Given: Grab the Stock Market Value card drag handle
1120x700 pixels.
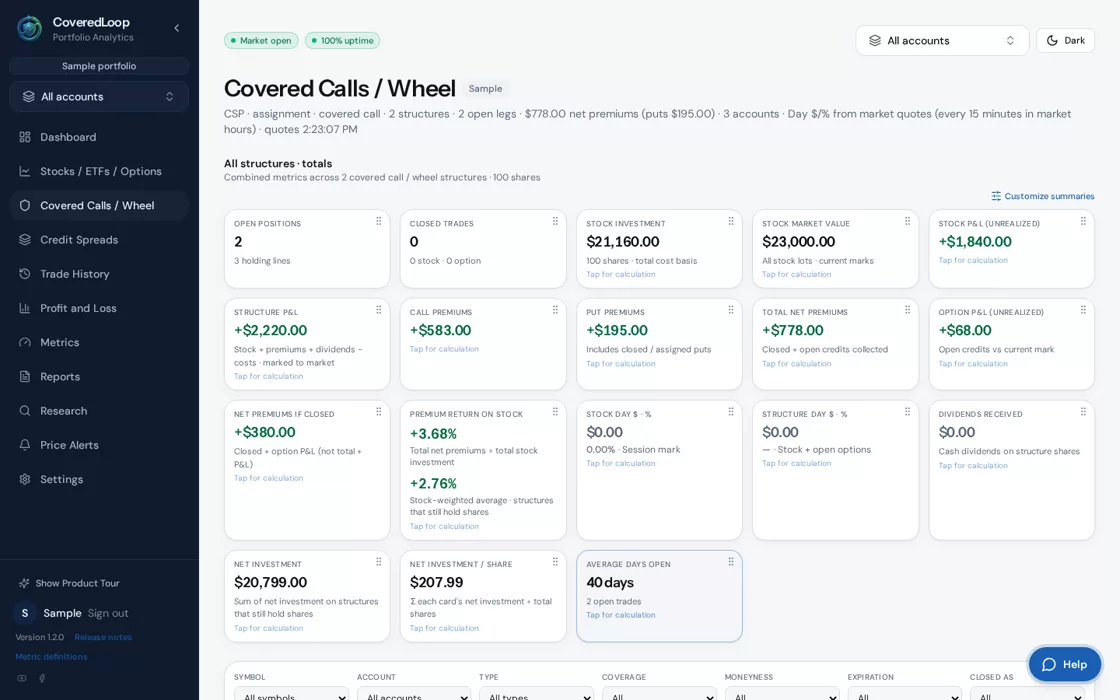Looking at the screenshot, I should pyautogui.click(x=907, y=221).
